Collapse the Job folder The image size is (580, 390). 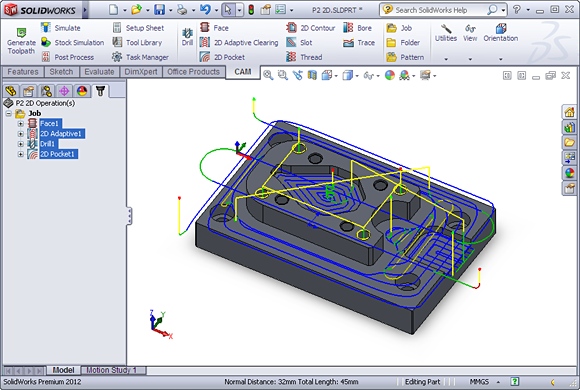pos(9,113)
